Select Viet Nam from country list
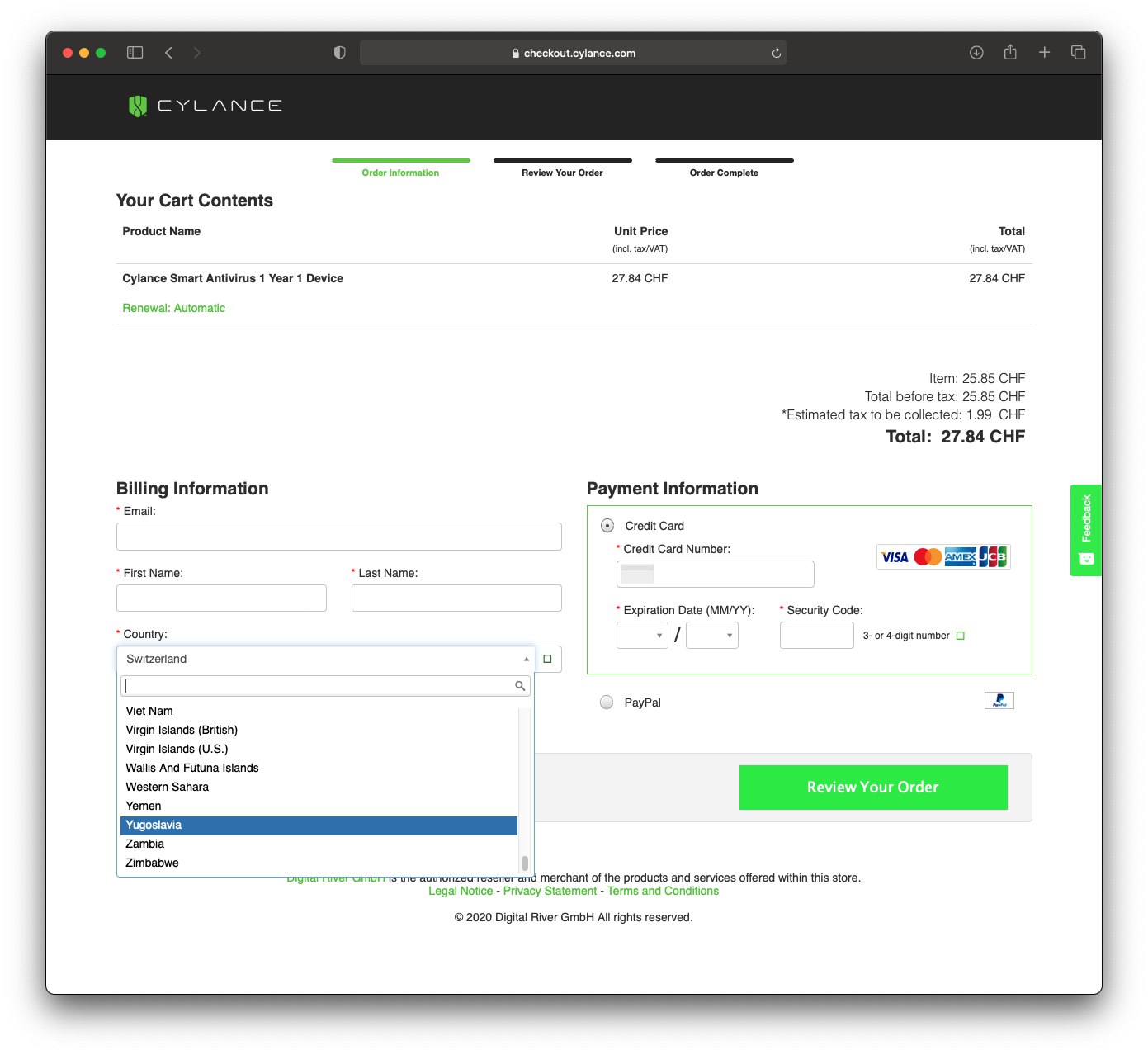The height and width of the screenshot is (1055, 1148). click(319, 712)
